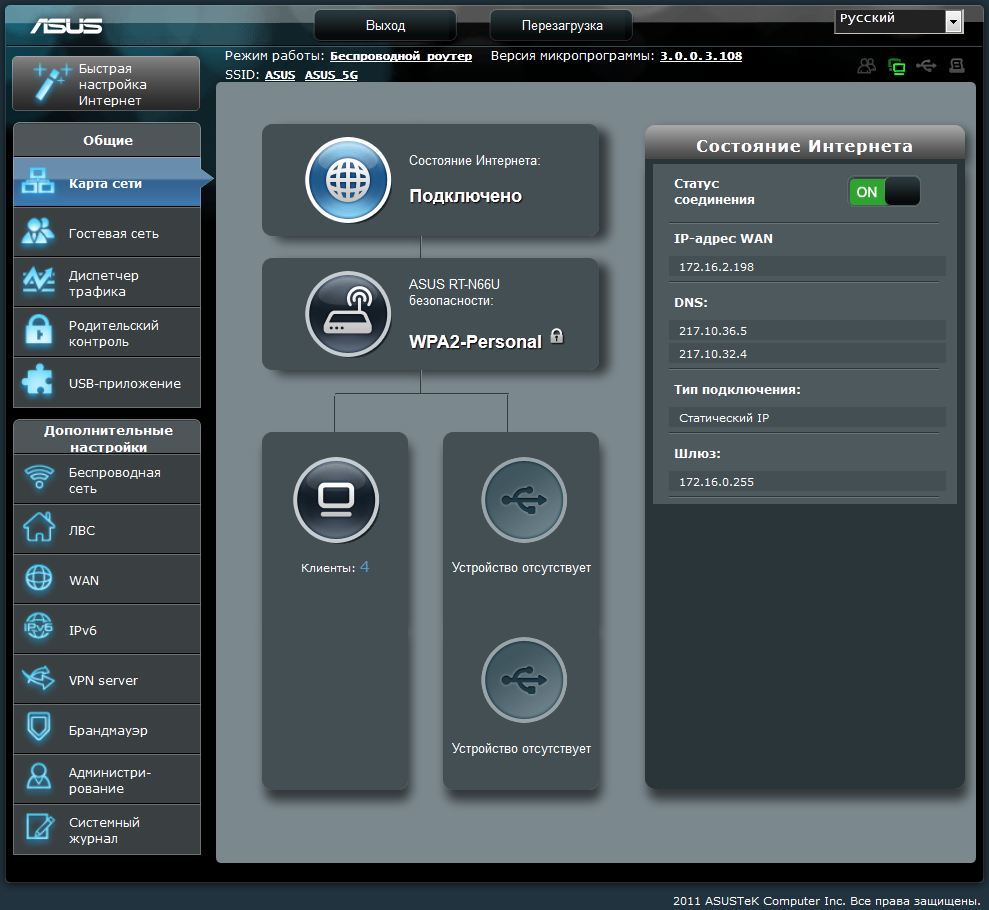Image resolution: width=989 pixels, height=910 pixels.
Task: Click the Диспетчер трафика graph icon
Action: 38,281
